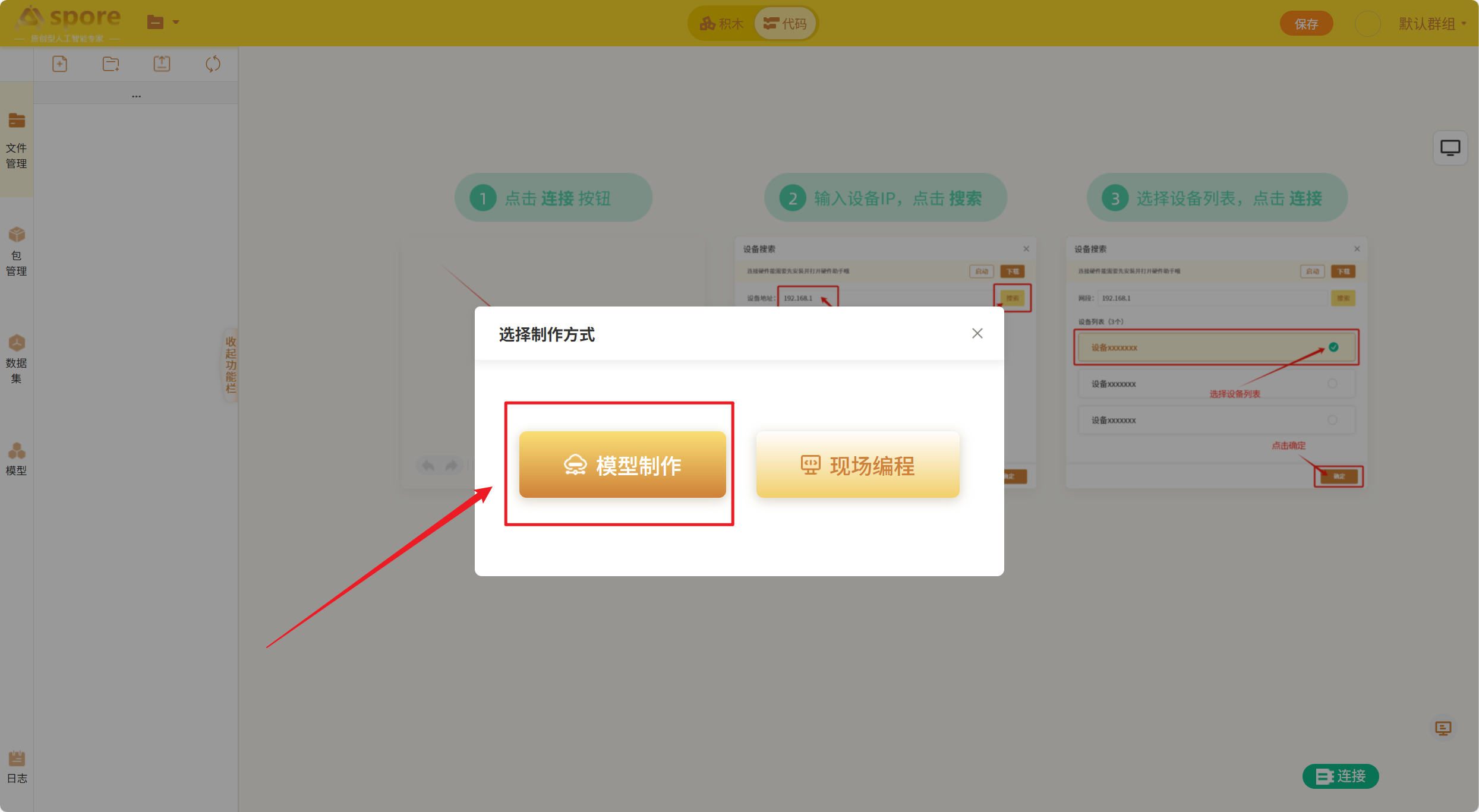This screenshot has height=812, width=1479.
Task: Choose 模型制作 in dialog
Action: [622, 465]
